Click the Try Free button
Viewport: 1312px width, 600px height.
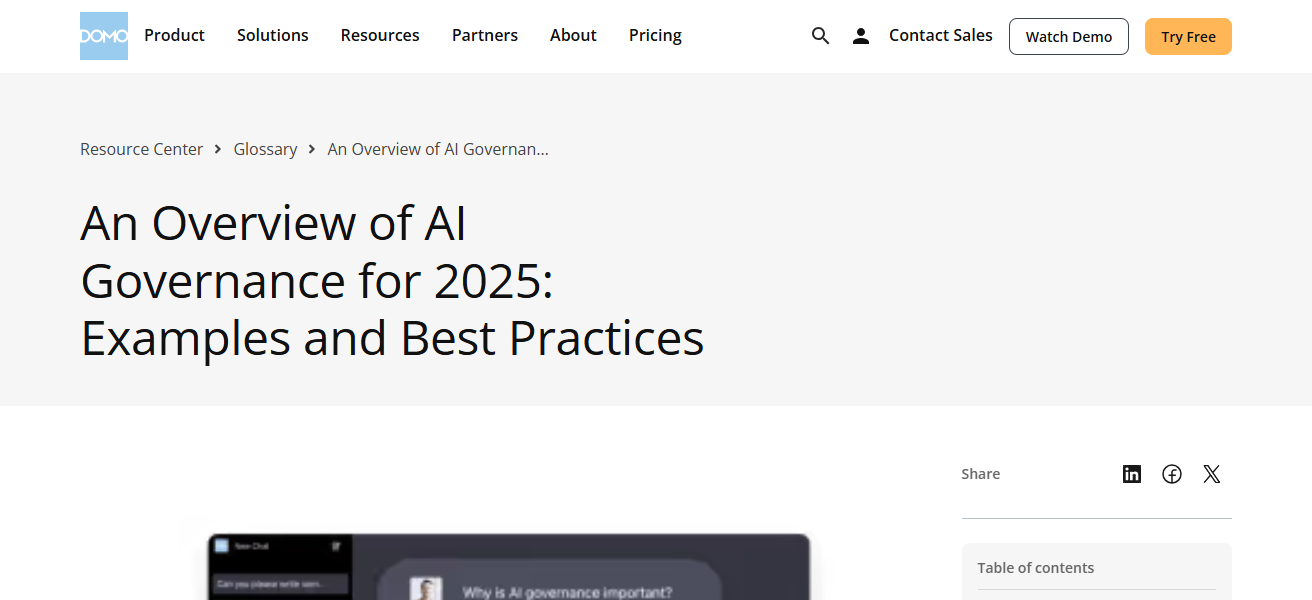coord(1188,36)
